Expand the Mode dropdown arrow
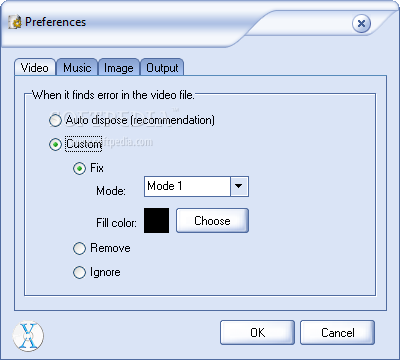Screen dimensions: 400x360 click(239, 186)
